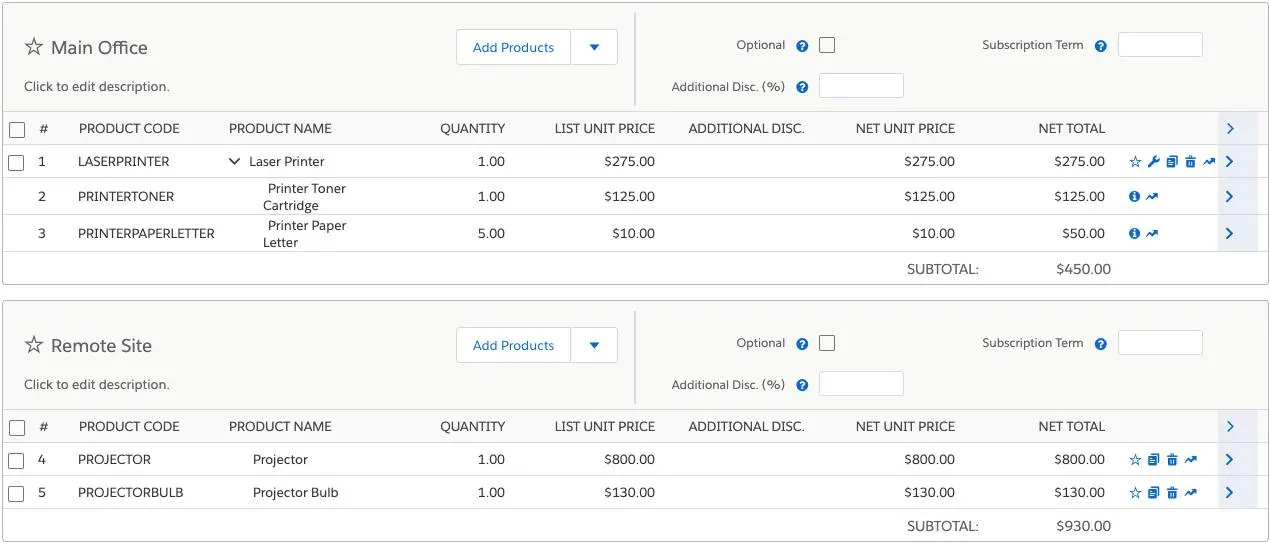Screen dimensions: 1270x544
Task: Click the Optional help icon in Main Office
Action: [802, 46]
